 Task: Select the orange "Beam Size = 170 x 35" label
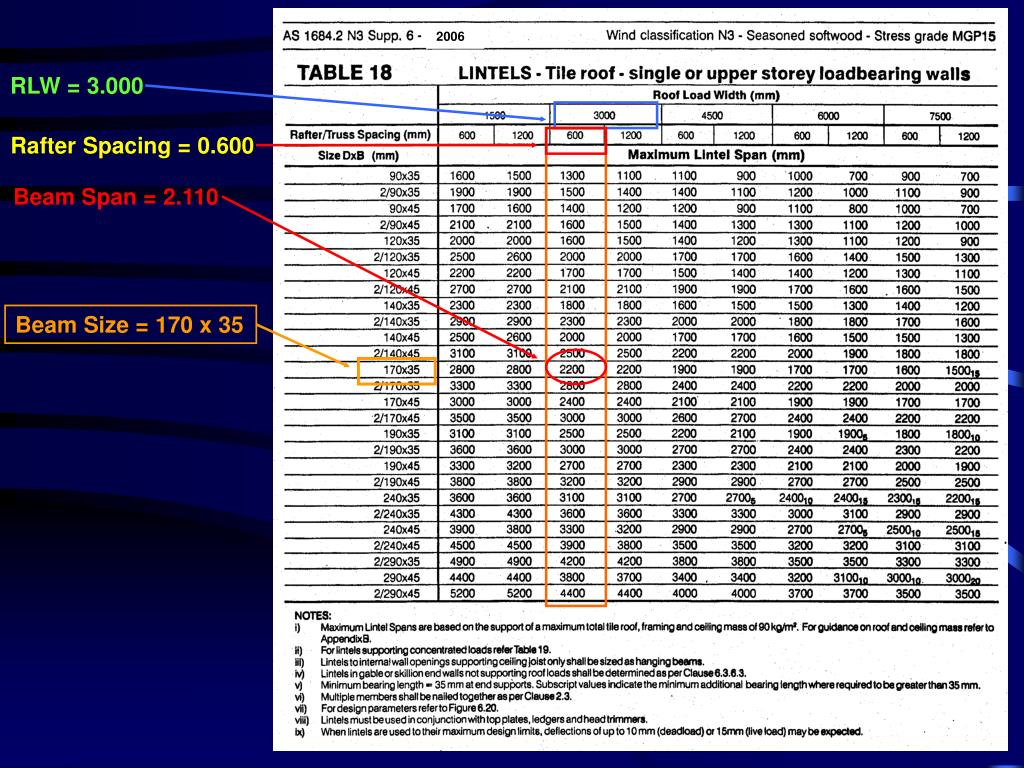pos(130,325)
